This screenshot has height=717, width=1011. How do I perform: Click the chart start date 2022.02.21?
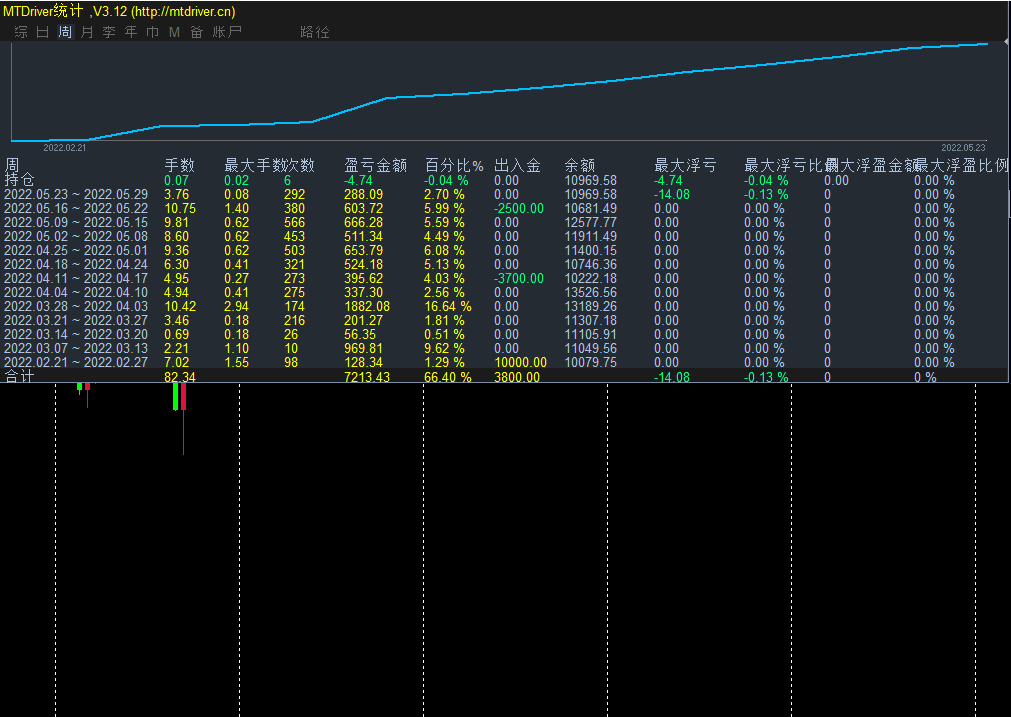(x=64, y=148)
